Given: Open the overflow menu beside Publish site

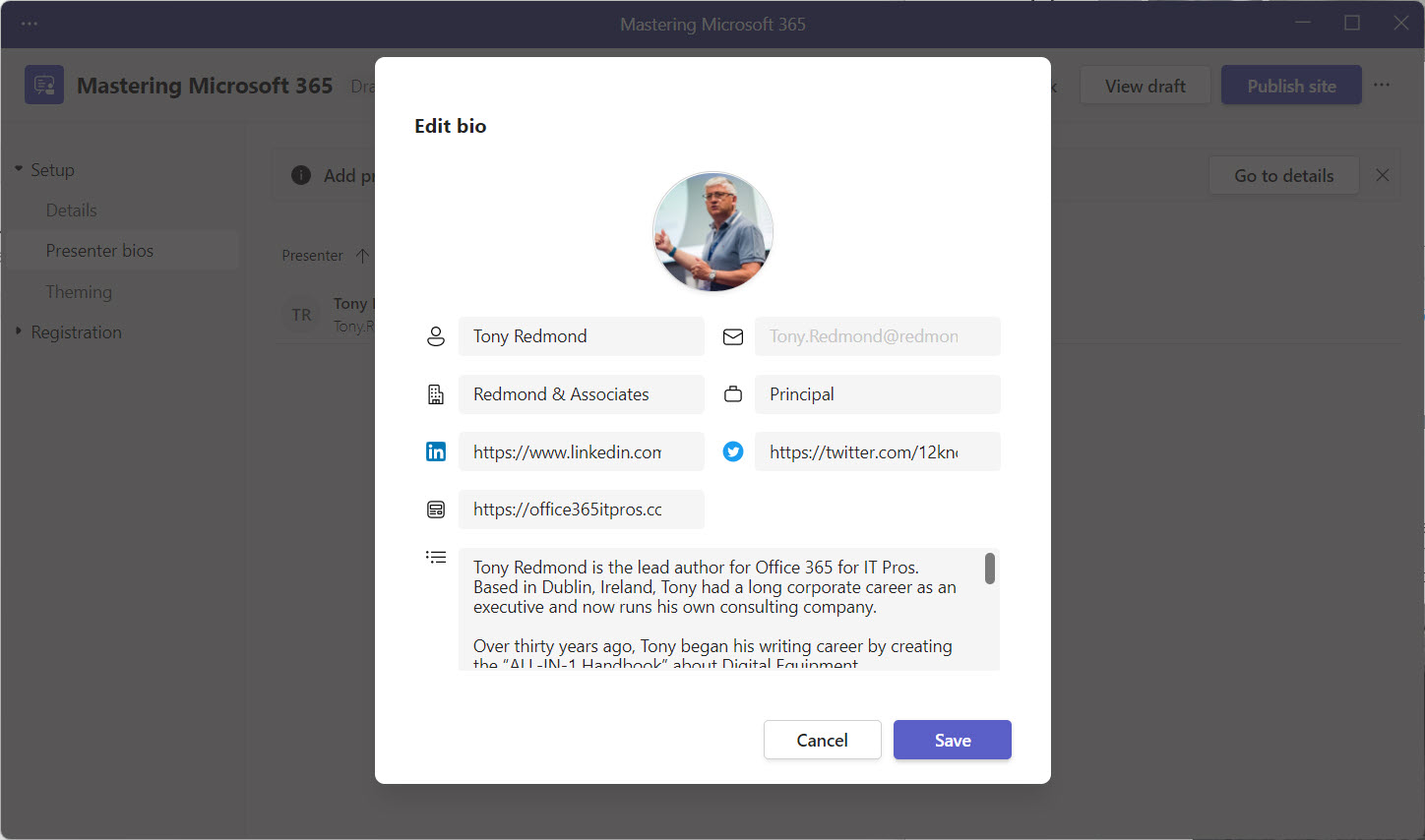Looking at the screenshot, I should pos(1382,85).
